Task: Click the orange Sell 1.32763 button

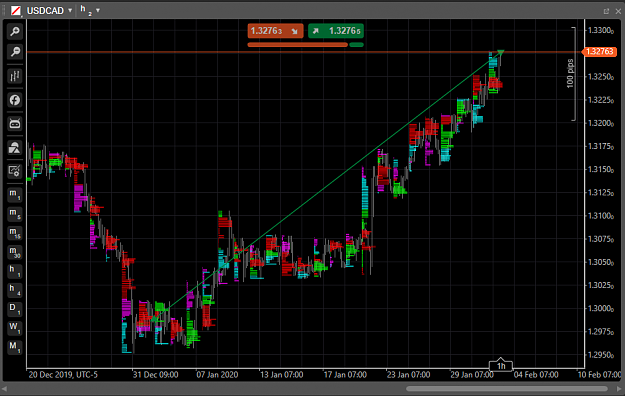Action: click(x=275, y=31)
